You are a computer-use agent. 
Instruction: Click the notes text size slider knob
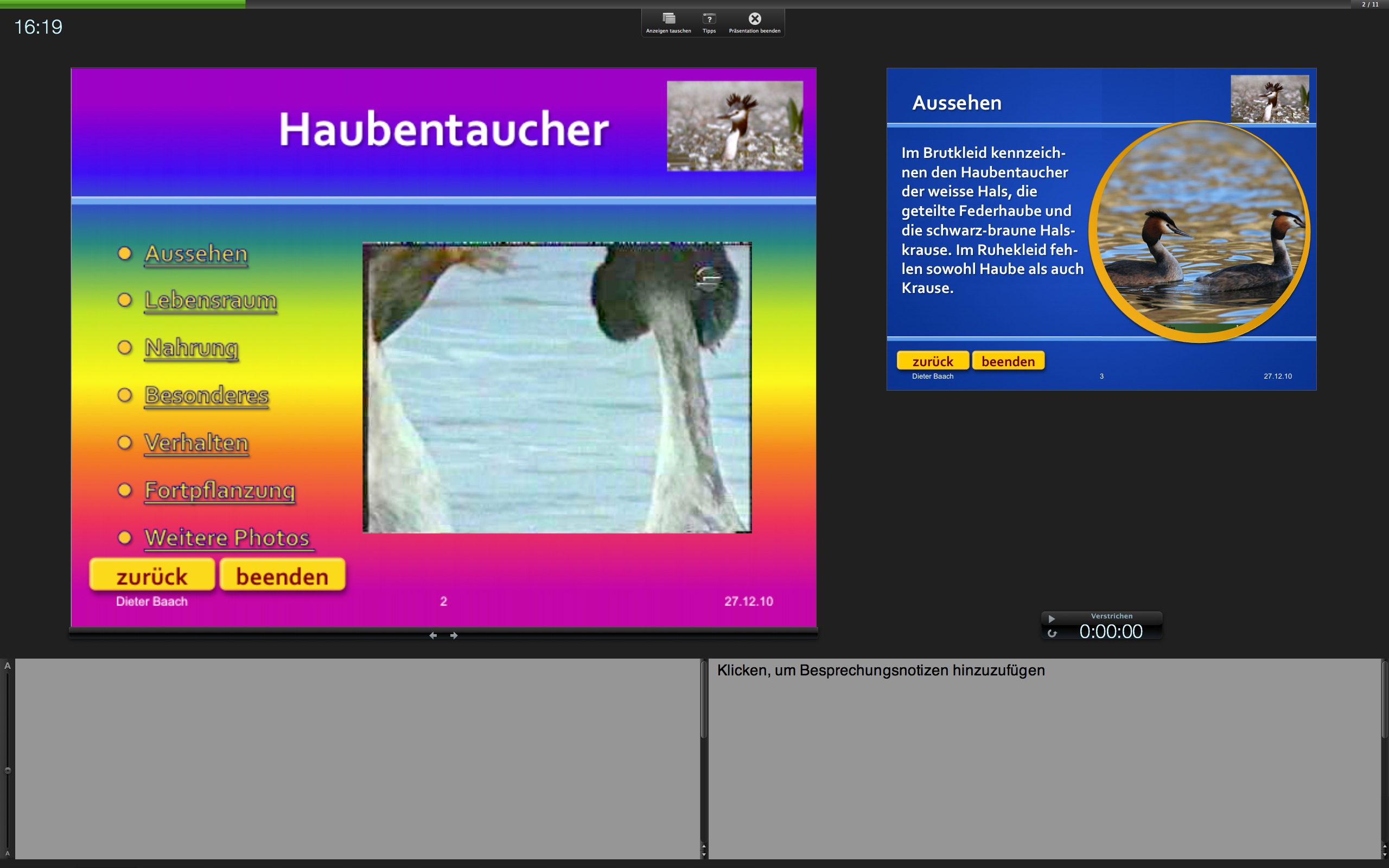click(x=8, y=770)
